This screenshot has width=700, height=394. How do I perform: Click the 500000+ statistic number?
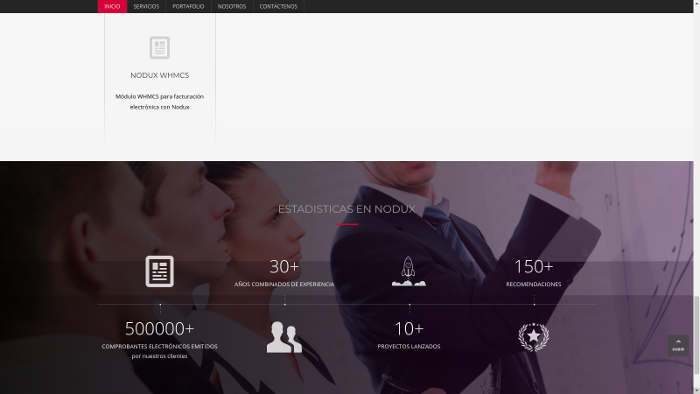(x=159, y=329)
